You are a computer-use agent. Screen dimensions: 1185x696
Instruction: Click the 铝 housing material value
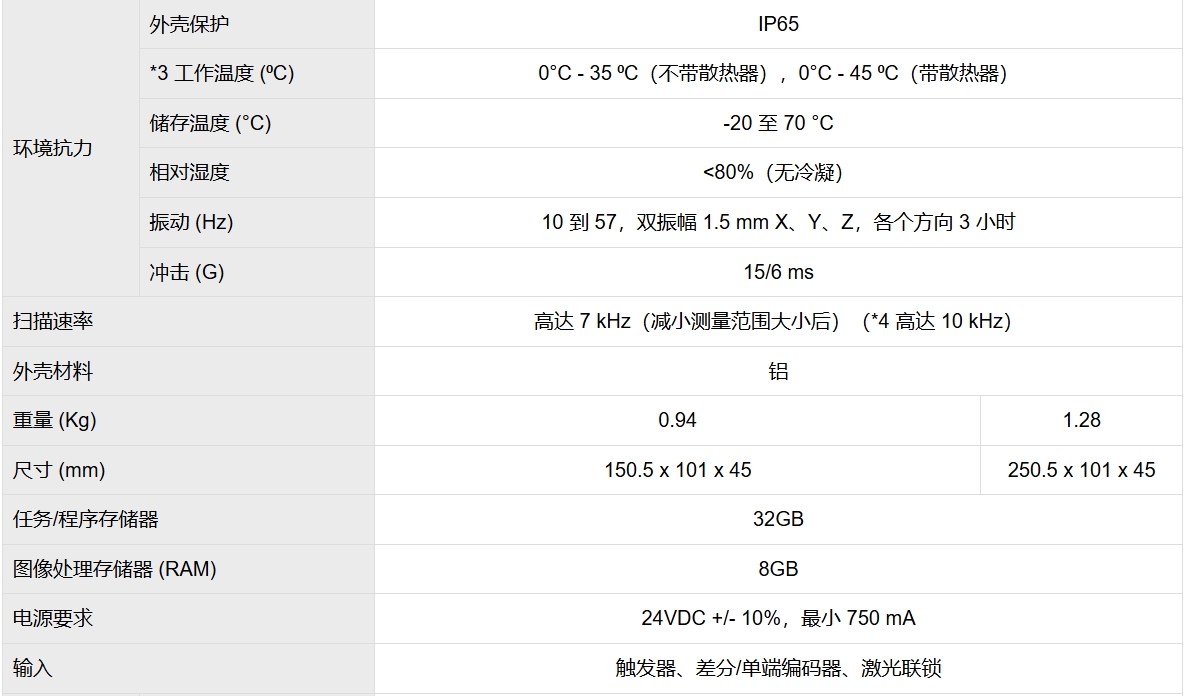click(778, 371)
